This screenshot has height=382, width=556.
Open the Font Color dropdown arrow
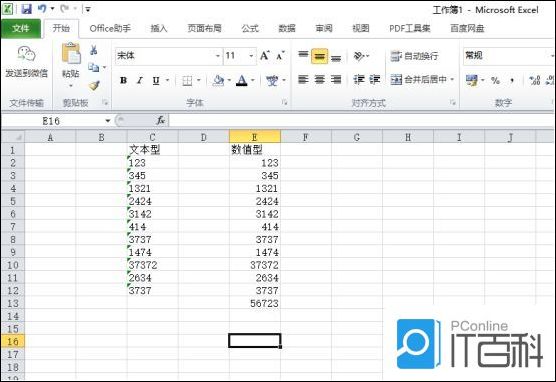pyautogui.click(x=253, y=81)
